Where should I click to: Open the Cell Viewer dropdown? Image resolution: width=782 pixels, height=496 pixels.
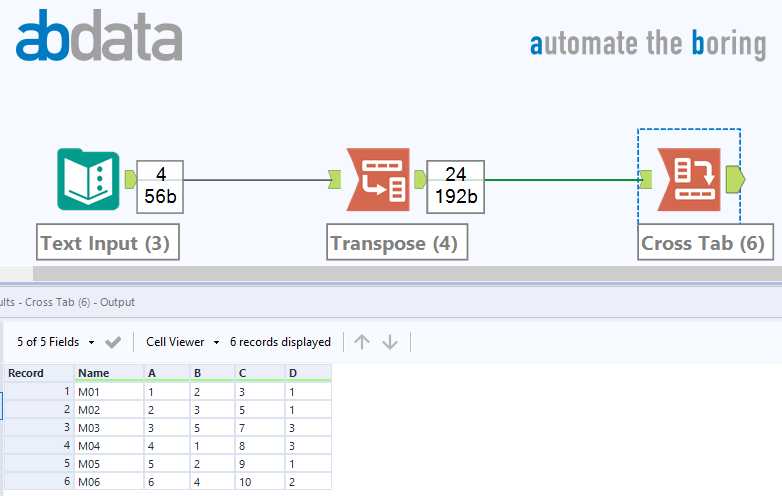tap(182, 342)
